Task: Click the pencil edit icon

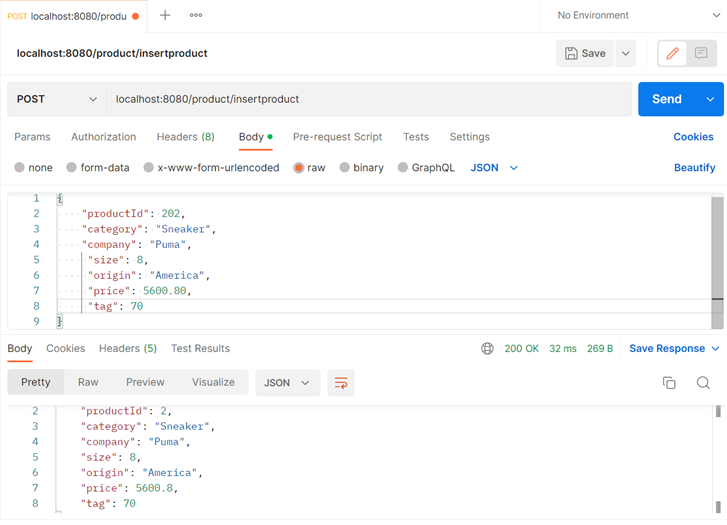Action: point(672,53)
